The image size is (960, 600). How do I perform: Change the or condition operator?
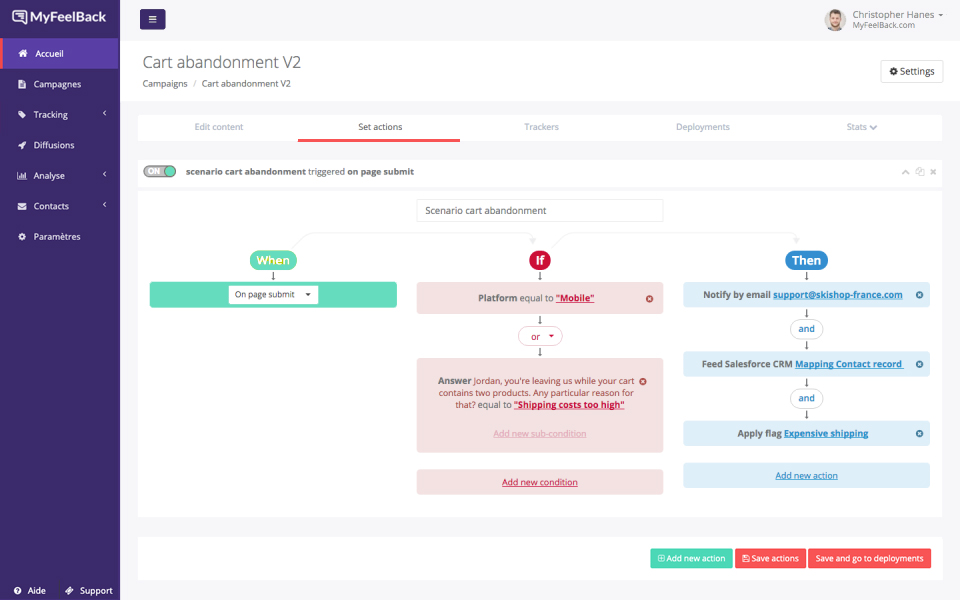[540, 336]
